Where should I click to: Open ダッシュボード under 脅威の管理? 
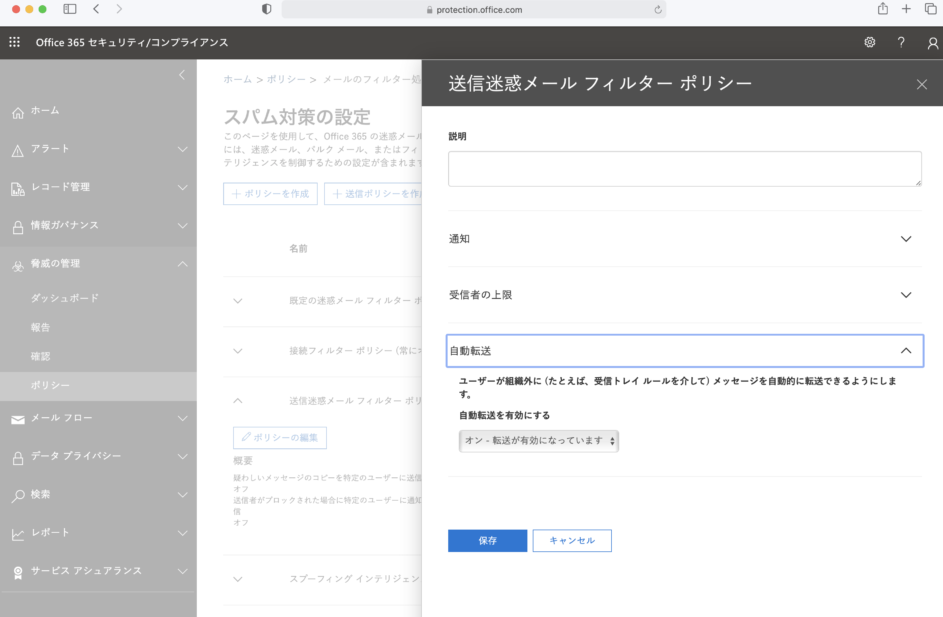[x=64, y=298]
